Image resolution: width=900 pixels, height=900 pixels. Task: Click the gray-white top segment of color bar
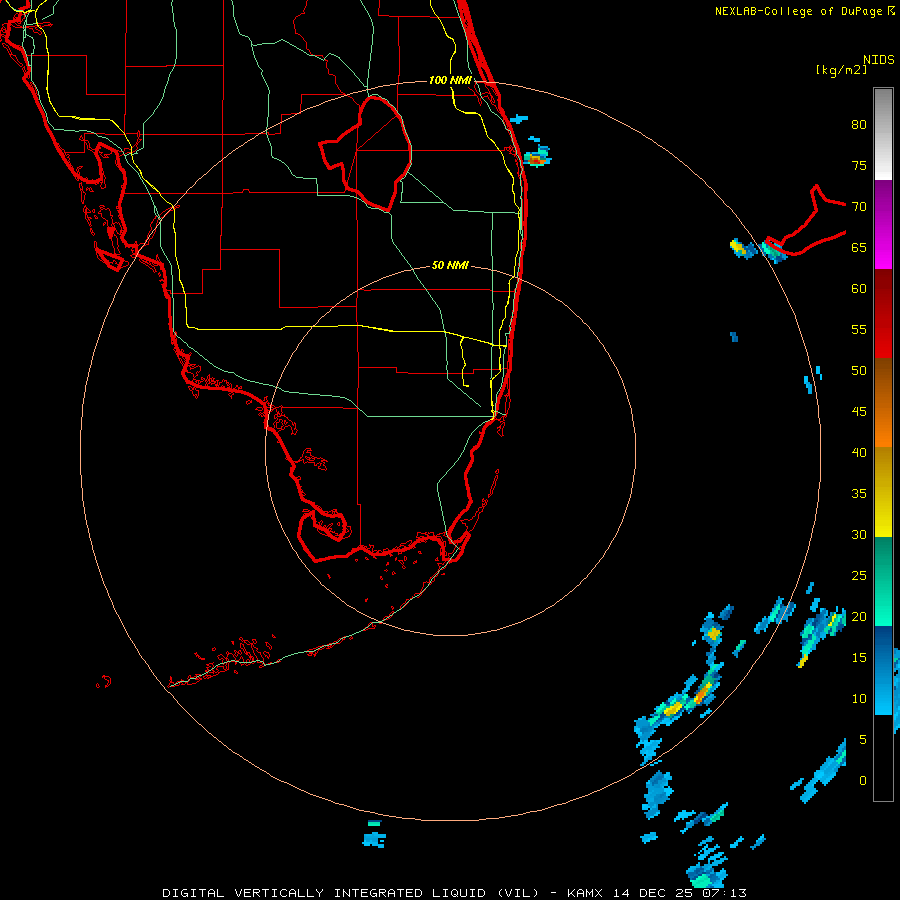(883, 134)
